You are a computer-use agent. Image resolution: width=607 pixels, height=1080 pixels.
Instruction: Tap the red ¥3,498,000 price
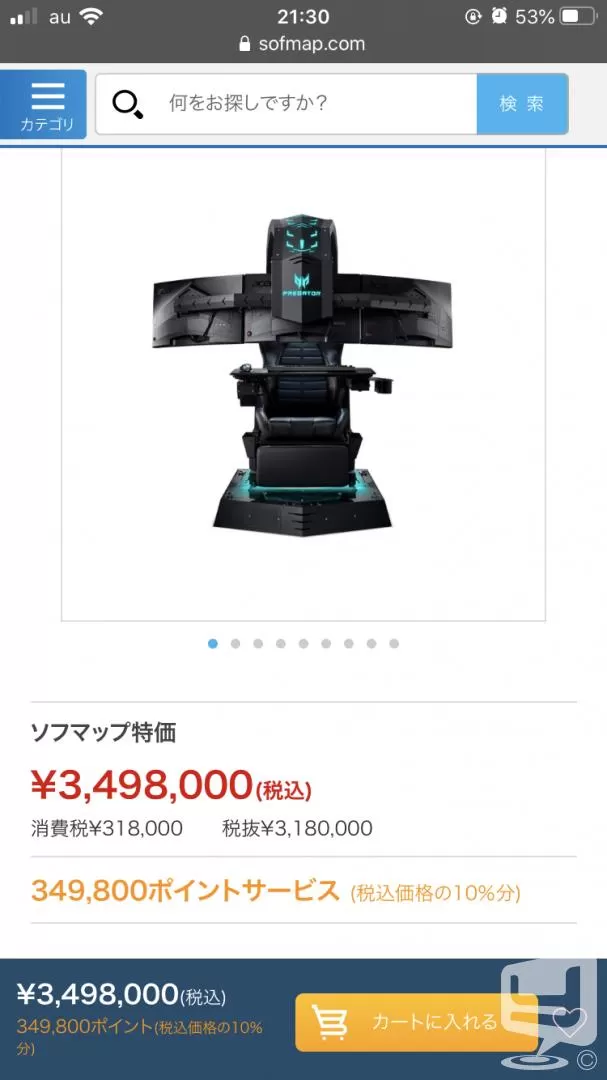click(x=142, y=785)
